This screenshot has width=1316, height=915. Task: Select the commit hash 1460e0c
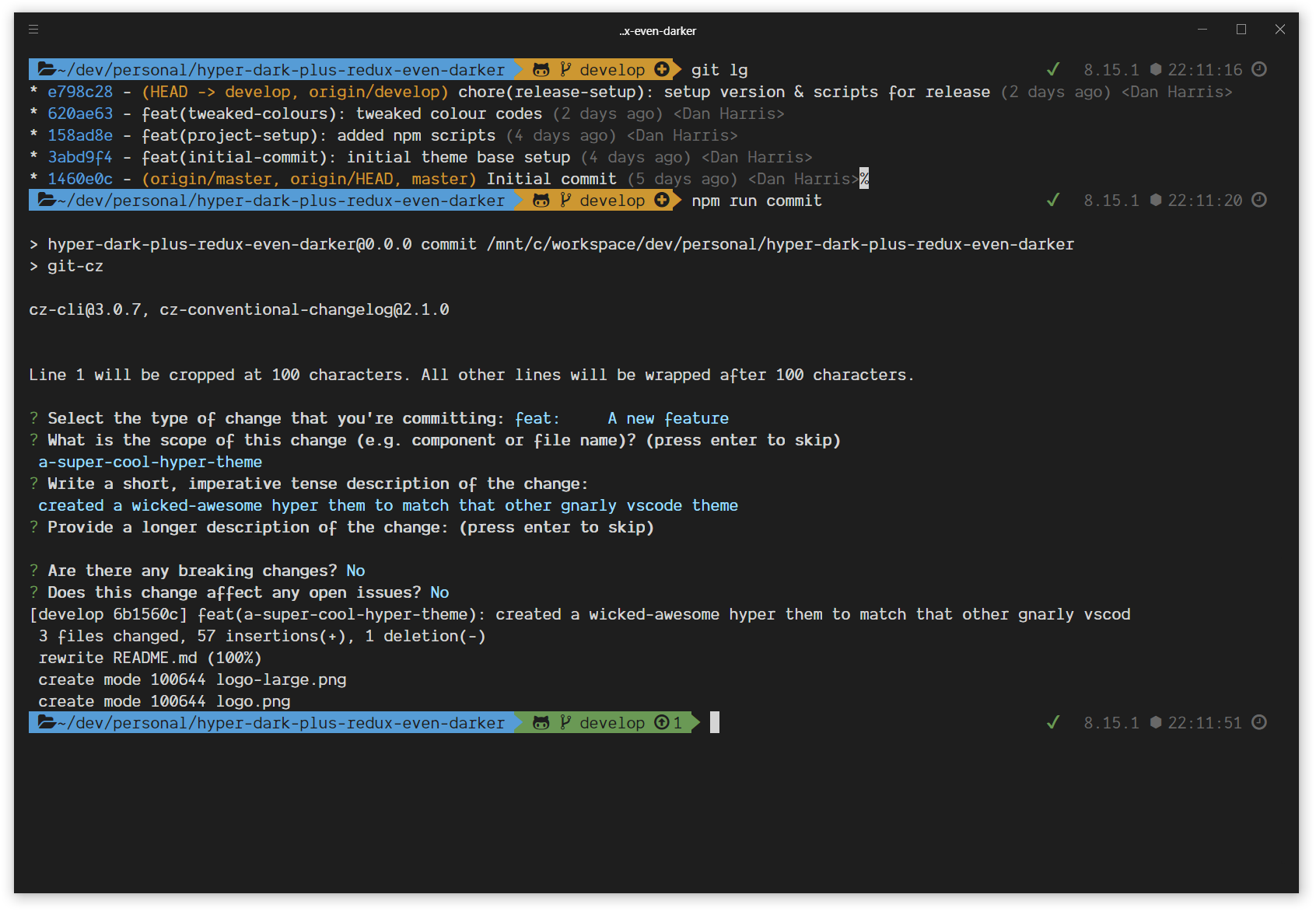tap(81, 179)
